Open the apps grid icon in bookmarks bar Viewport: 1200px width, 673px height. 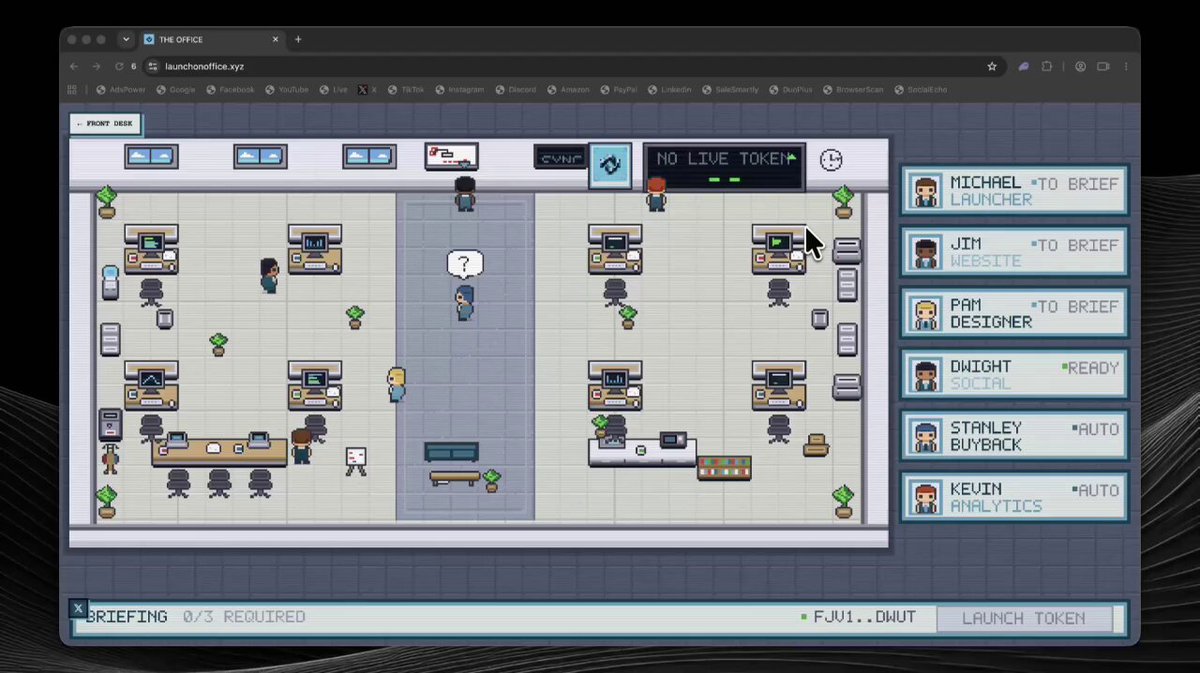[72, 90]
